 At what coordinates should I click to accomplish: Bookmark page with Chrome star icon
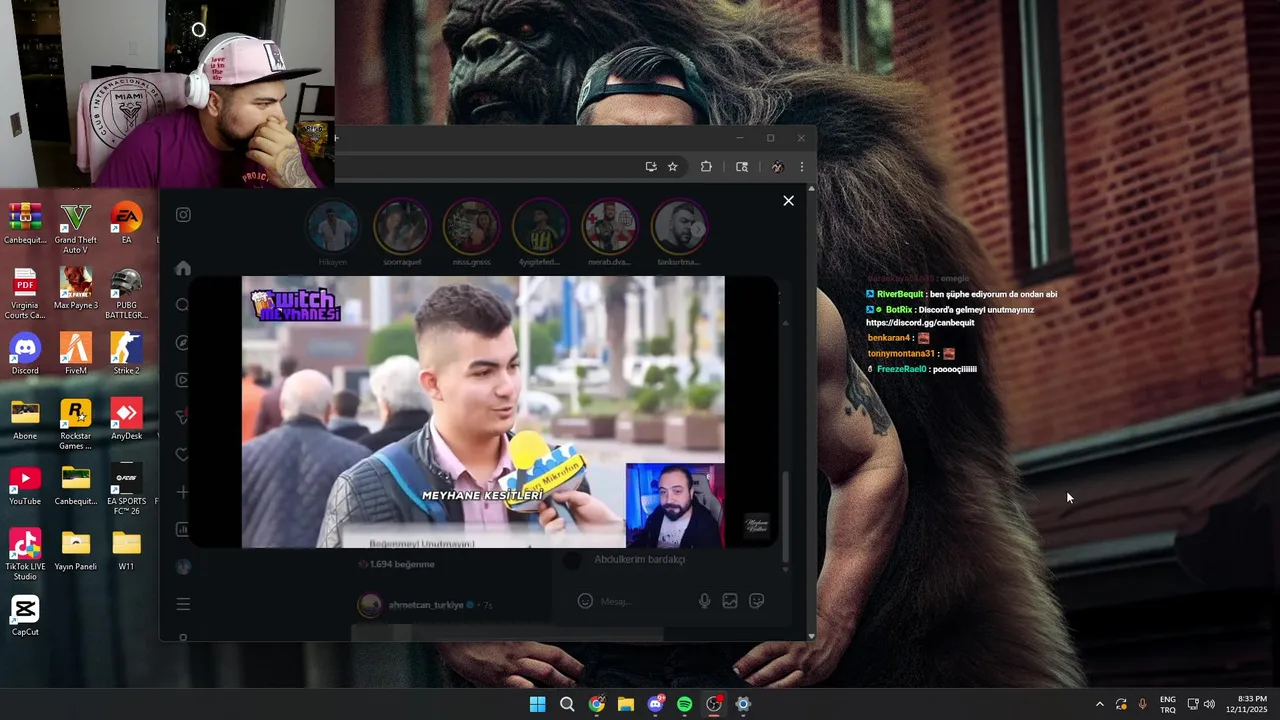[673, 167]
